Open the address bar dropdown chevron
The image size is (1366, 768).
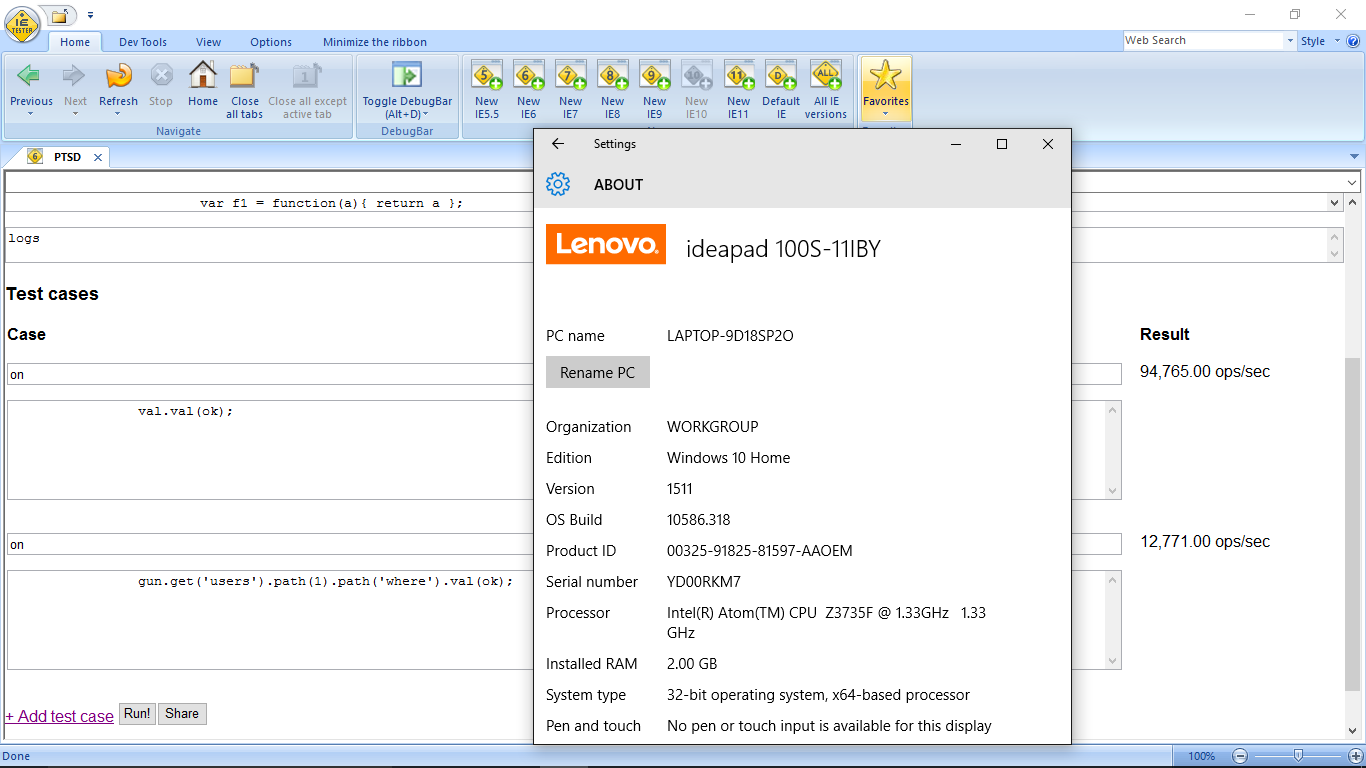pos(1352,183)
